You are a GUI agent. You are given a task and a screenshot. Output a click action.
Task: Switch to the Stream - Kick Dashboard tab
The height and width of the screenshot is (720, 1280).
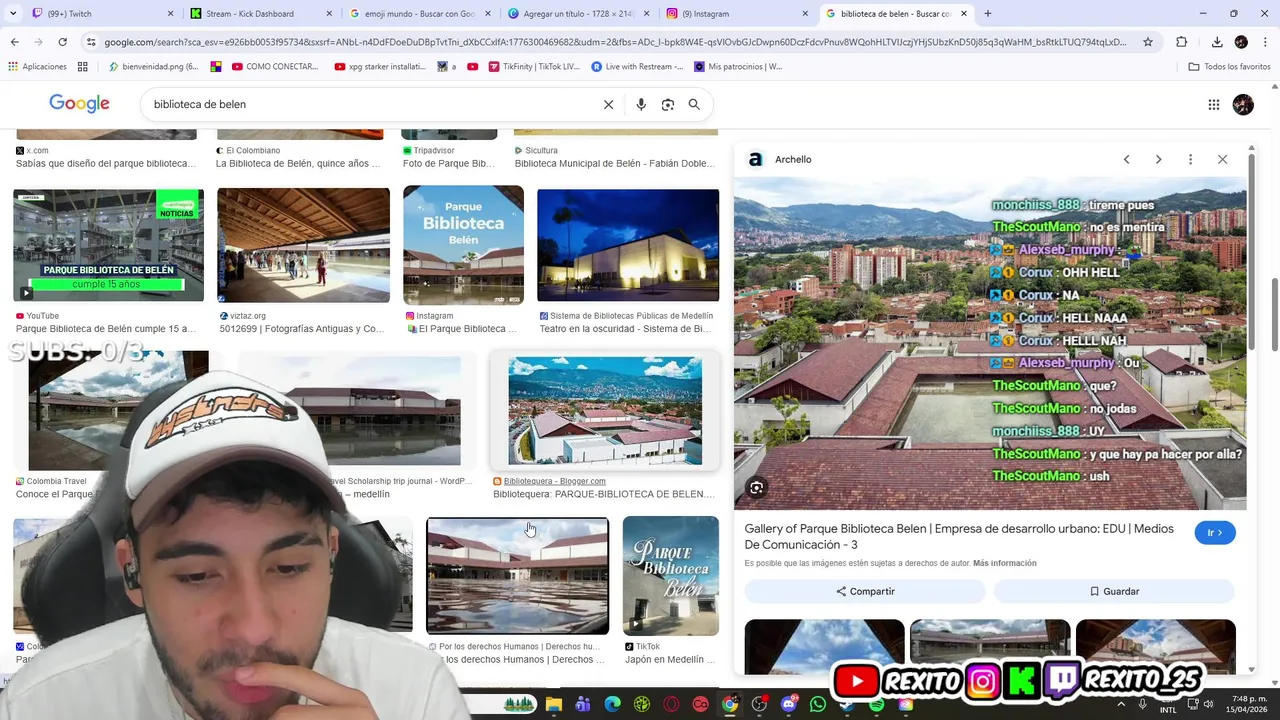point(260,13)
